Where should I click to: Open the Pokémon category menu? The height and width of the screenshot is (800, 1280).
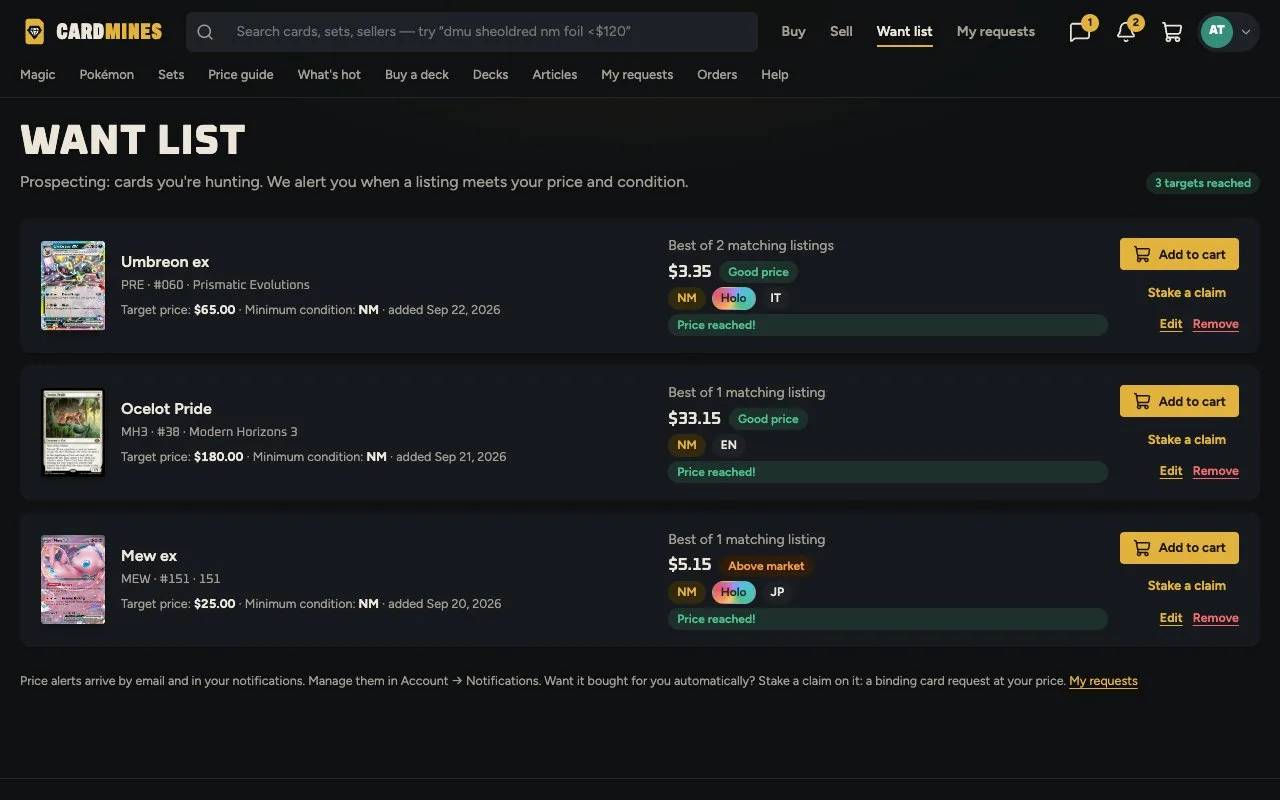pyautogui.click(x=107, y=75)
